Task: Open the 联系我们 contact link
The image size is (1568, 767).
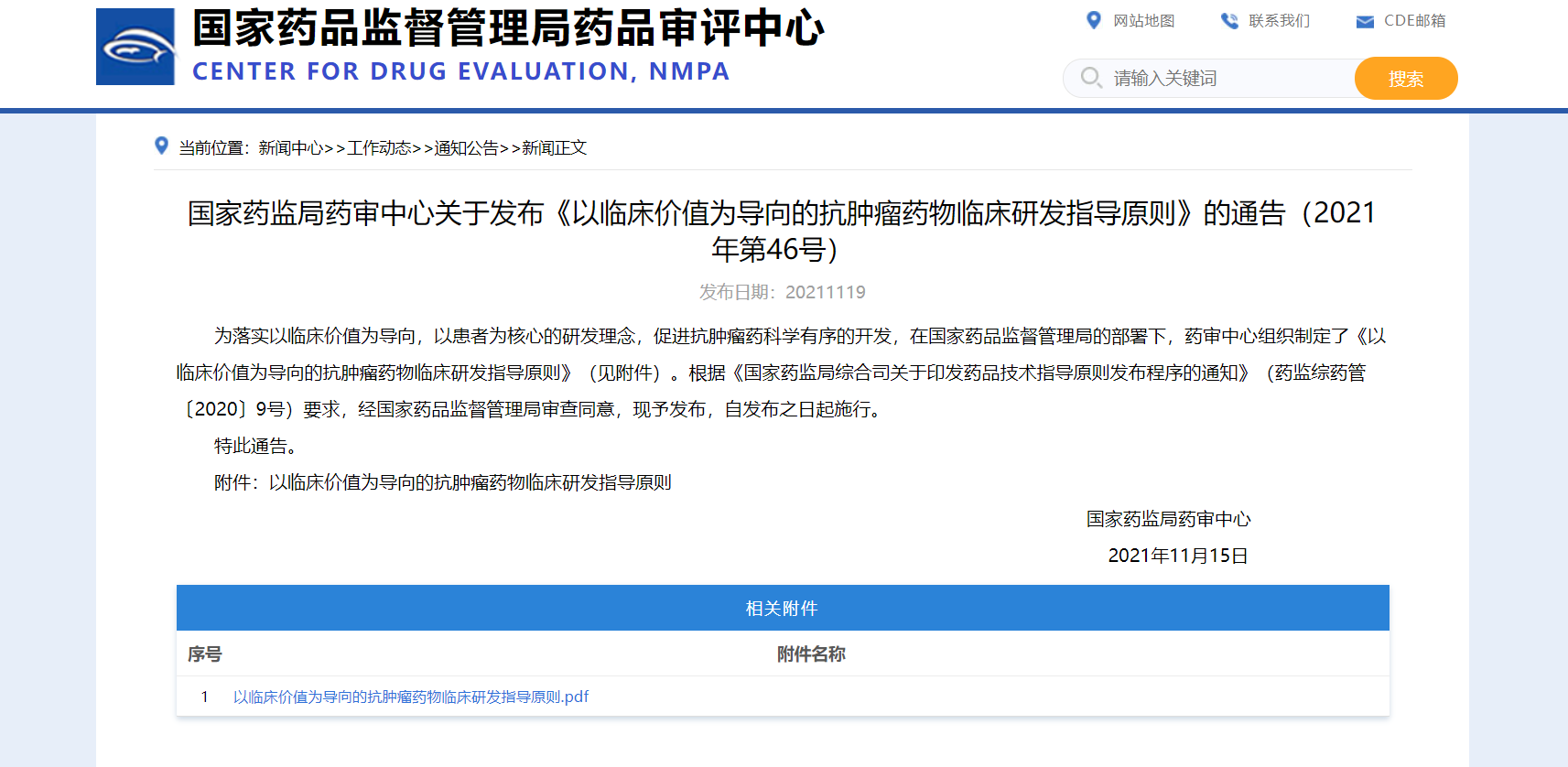Action: point(1279,21)
